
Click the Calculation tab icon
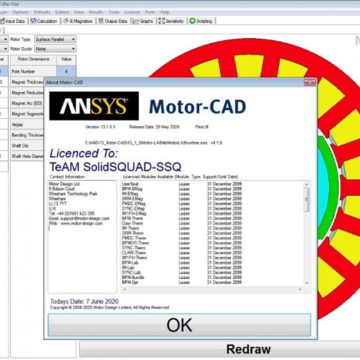pyautogui.click(x=33, y=21)
